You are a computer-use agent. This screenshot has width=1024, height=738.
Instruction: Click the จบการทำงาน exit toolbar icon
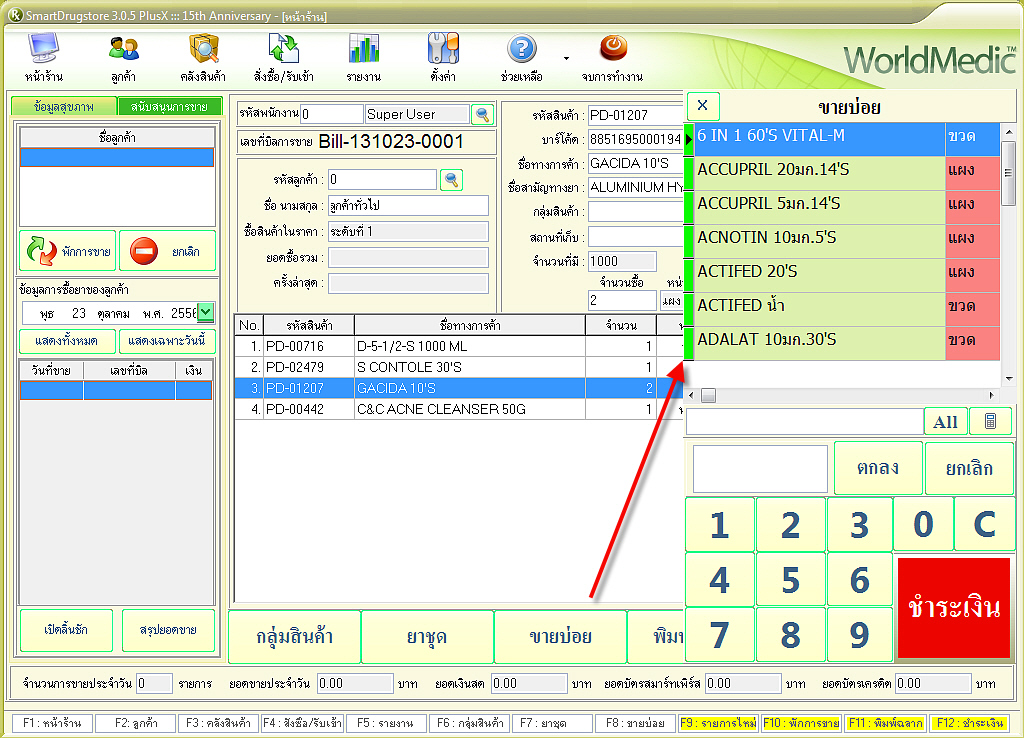[613, 57]
